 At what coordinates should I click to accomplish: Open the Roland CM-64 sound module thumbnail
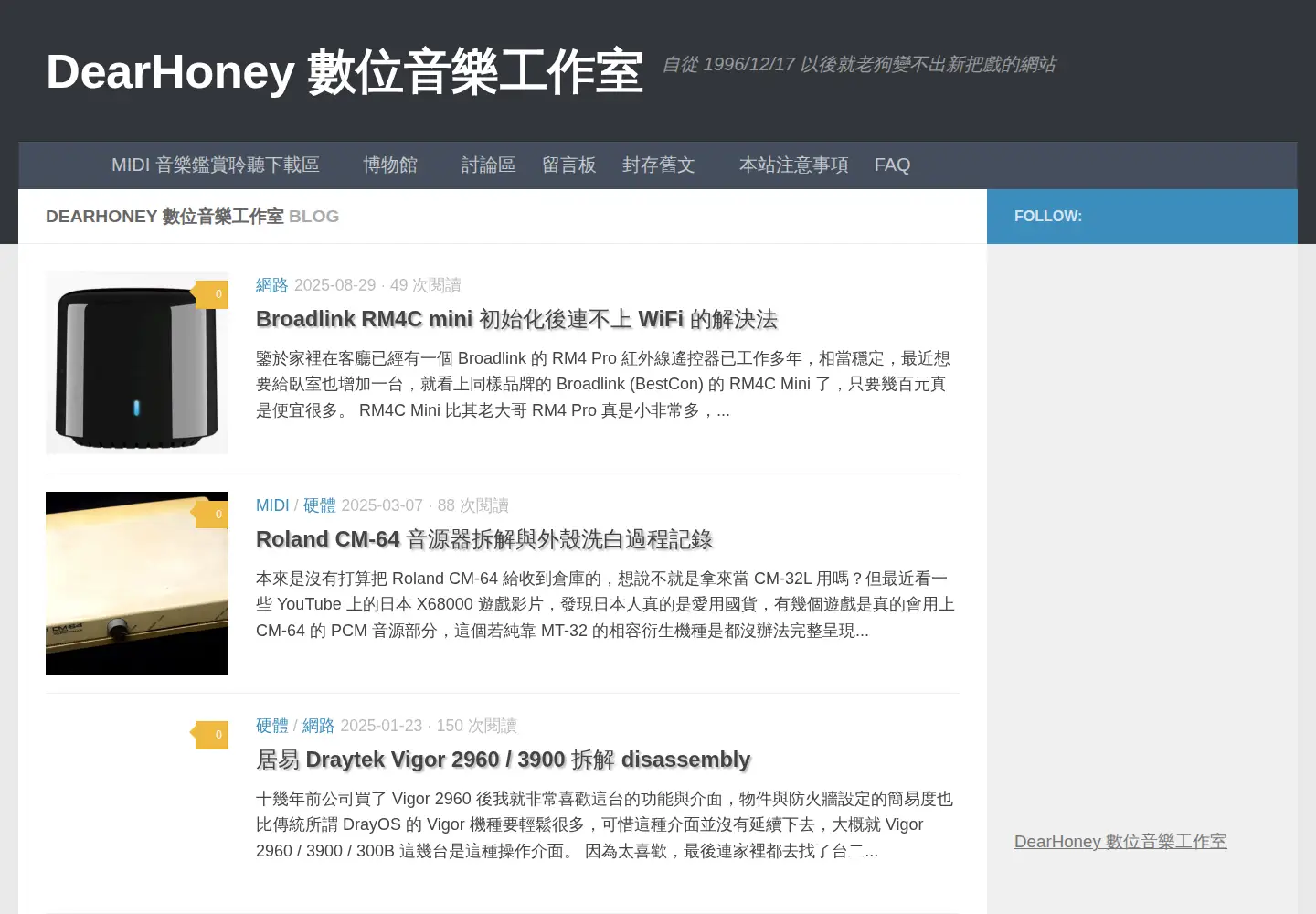click(137, 583)
